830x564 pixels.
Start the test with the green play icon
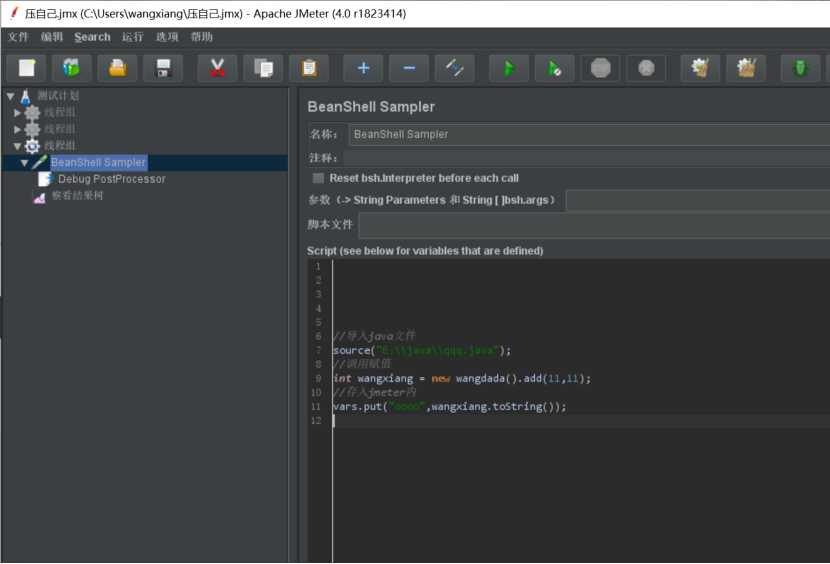pos(509,68)
